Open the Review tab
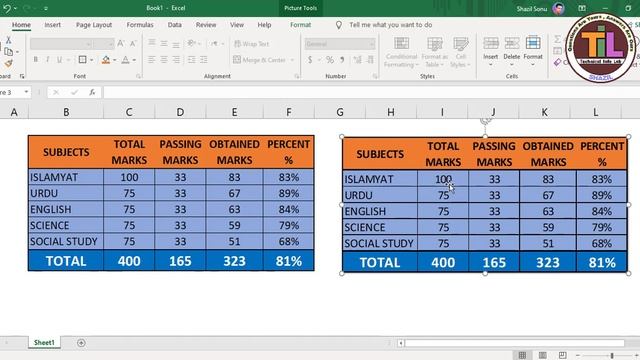Viewport: 640px width, 360px height. (x=206, y=25)
